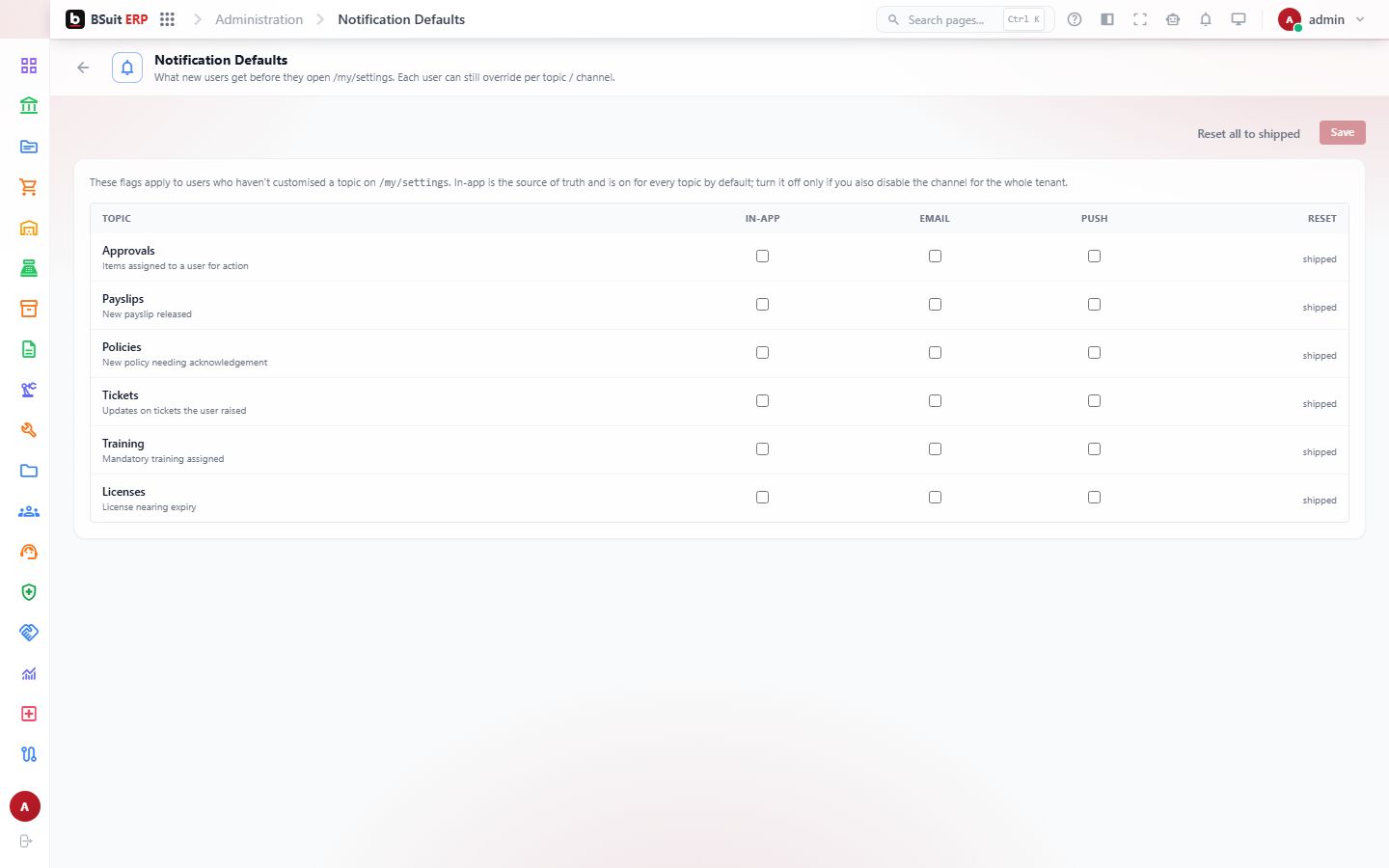Open the green shield module icon
Image resolution: width=1389 pixels, height=868 pixels.
(x=29, y=592)
